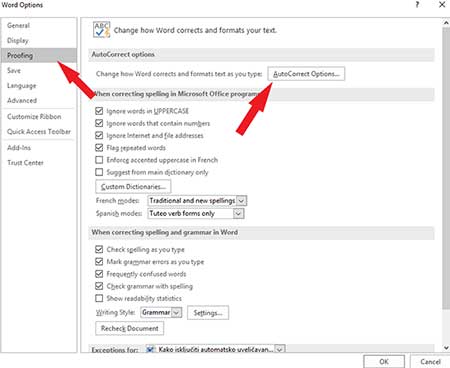Click the ABC proofing checkmark icon
This screenshot has height=368, width=450.
(101, 30)
